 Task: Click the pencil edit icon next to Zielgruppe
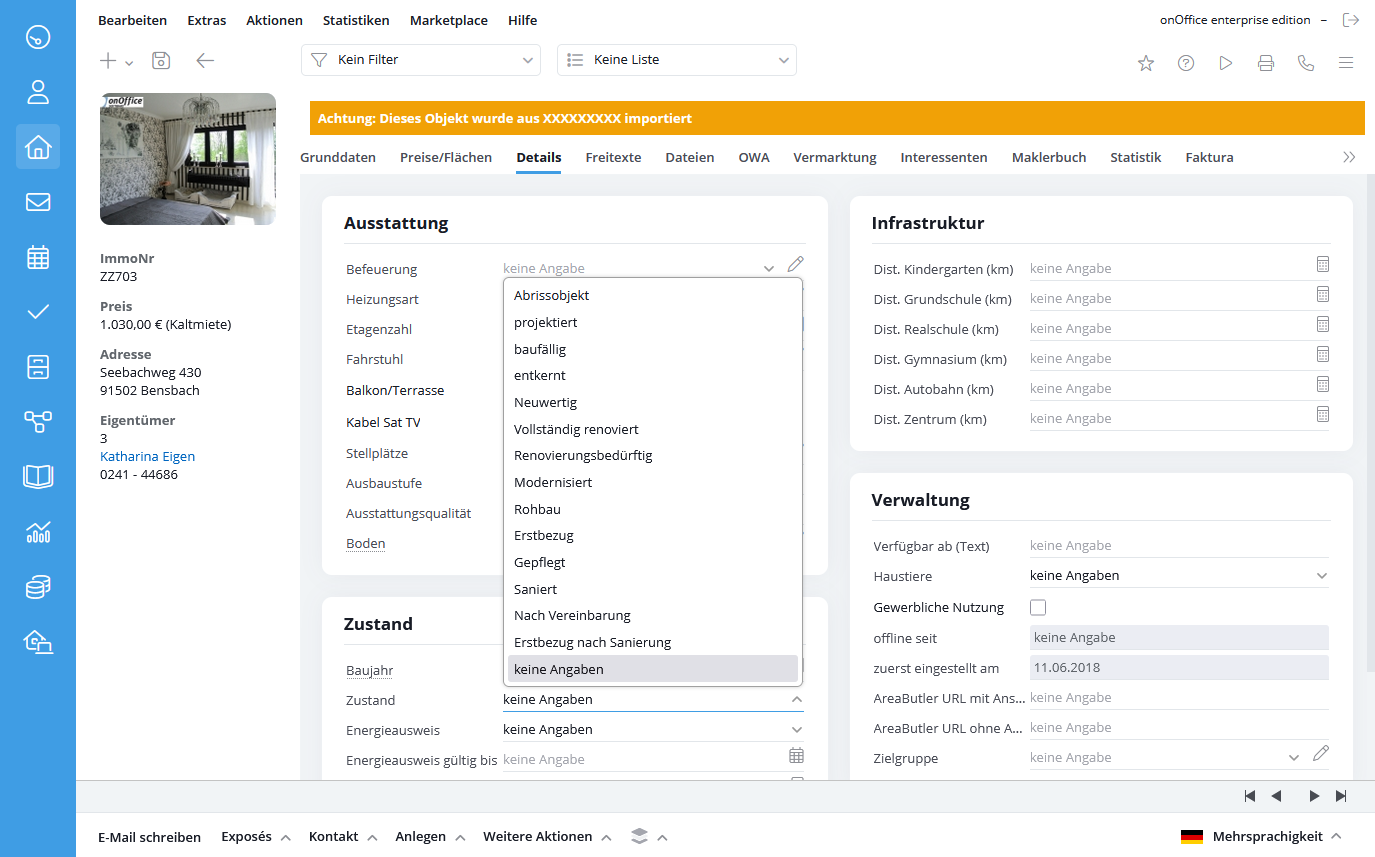pyautogui.click(x=1321, y=753)
